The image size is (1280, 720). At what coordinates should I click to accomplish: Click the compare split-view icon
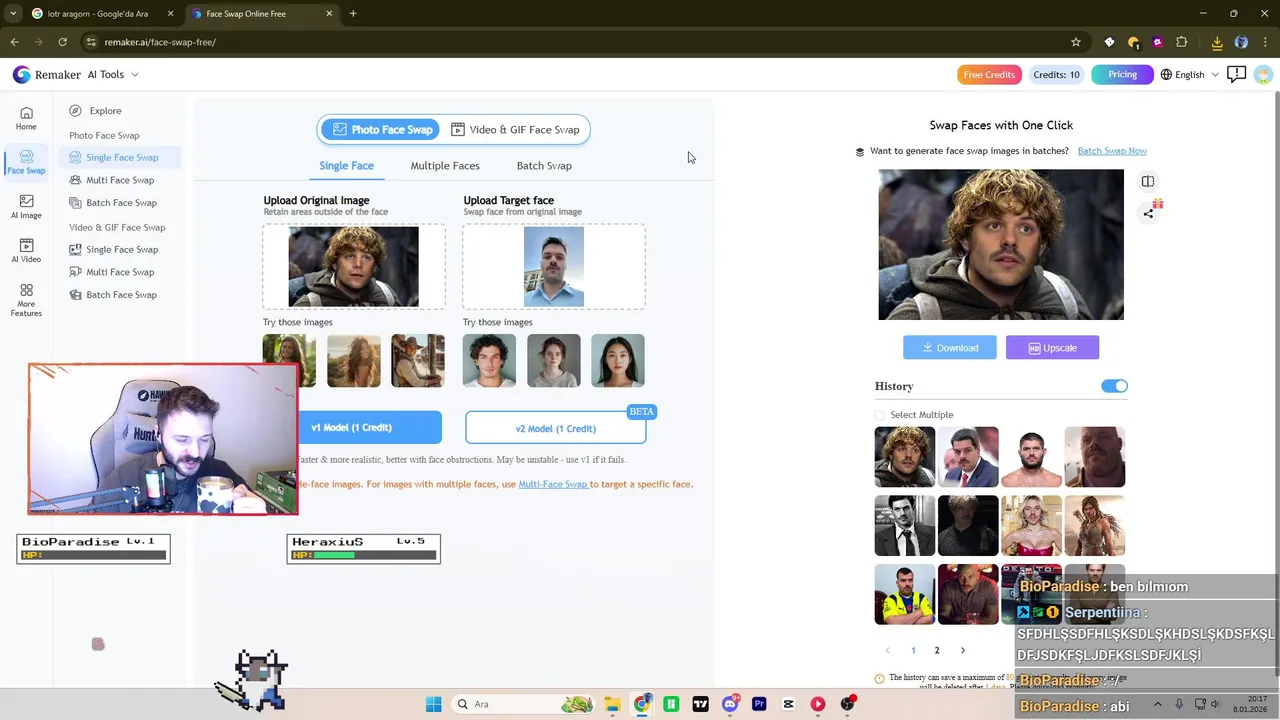click(x=1147, y=181)
